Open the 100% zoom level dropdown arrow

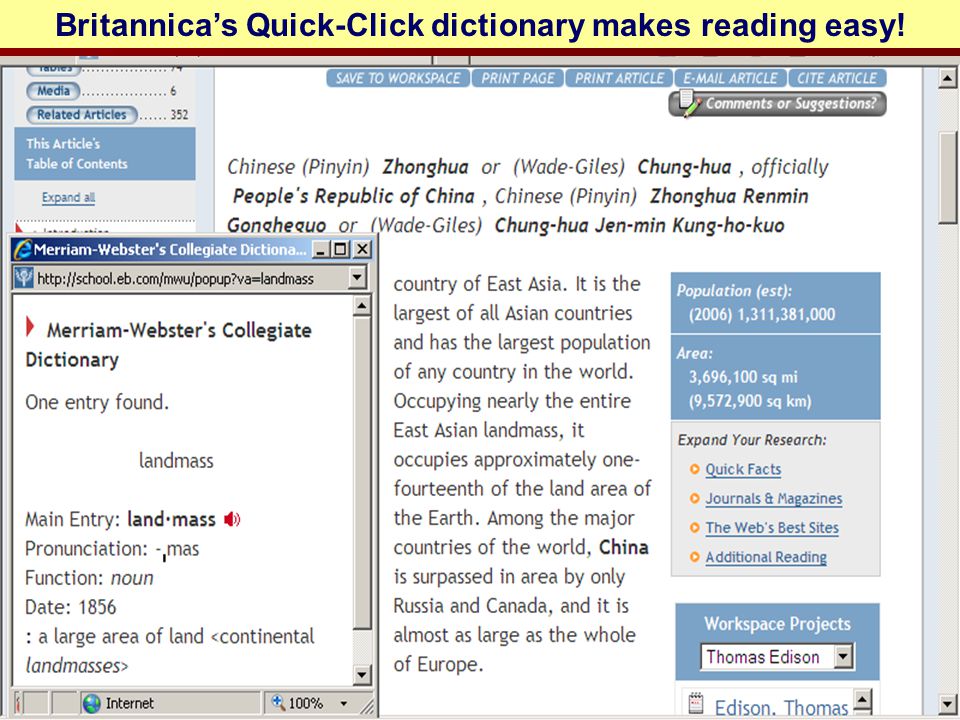(x=343, y=703)
